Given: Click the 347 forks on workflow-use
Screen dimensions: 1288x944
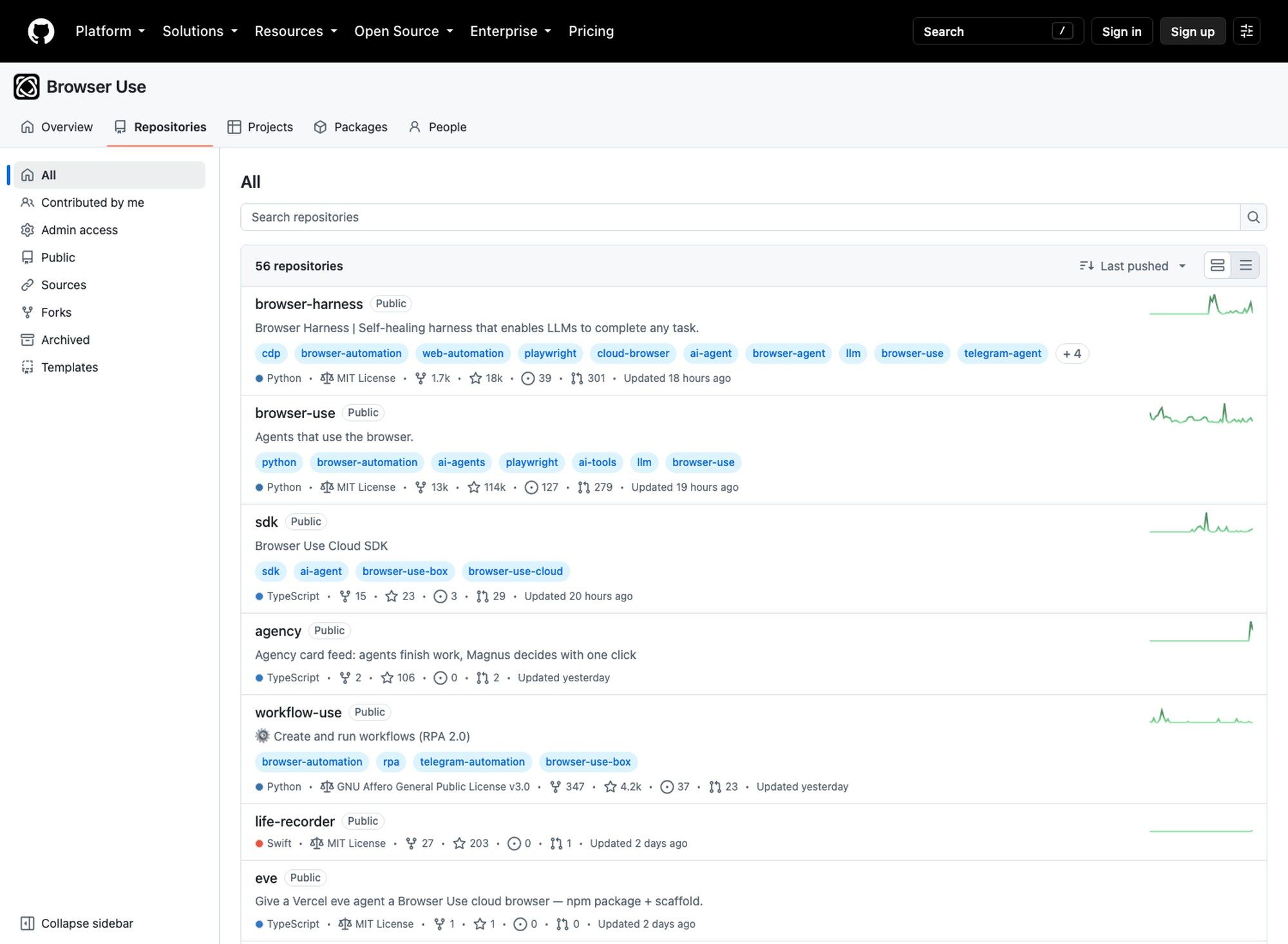Looking at the screenshot, I should (567, 786).
